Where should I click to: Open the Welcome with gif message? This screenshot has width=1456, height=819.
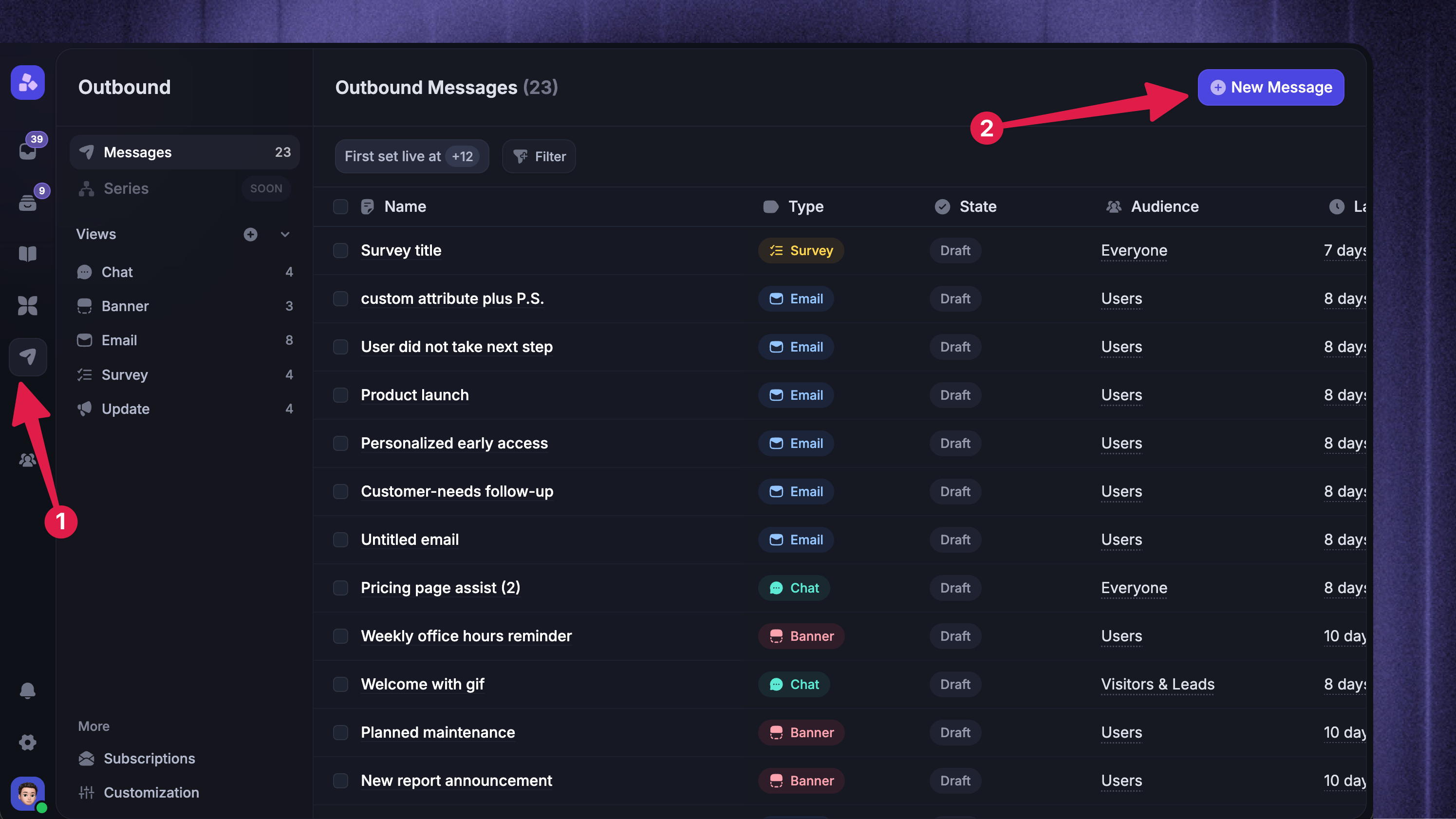tap(422, 684)
